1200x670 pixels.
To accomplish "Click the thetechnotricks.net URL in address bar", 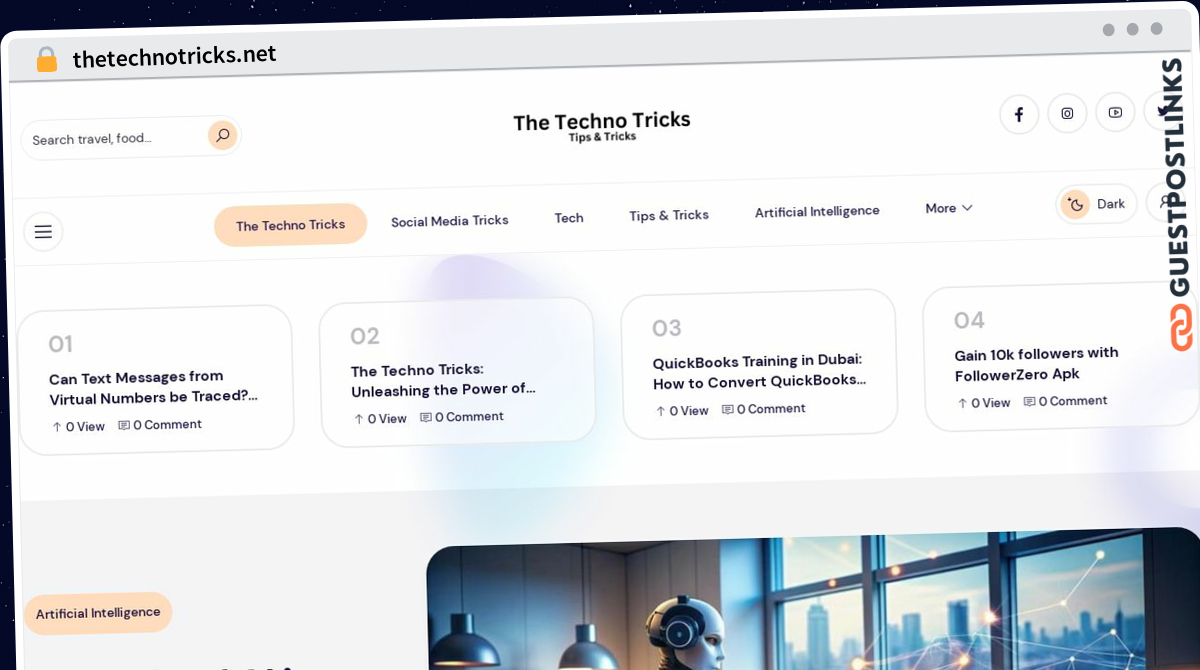I will tap(174, 57).
